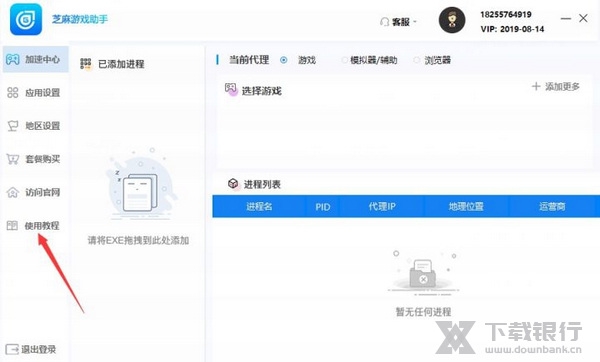Click the 当前代理 label
600x362 pixels.
pos(249,60)
